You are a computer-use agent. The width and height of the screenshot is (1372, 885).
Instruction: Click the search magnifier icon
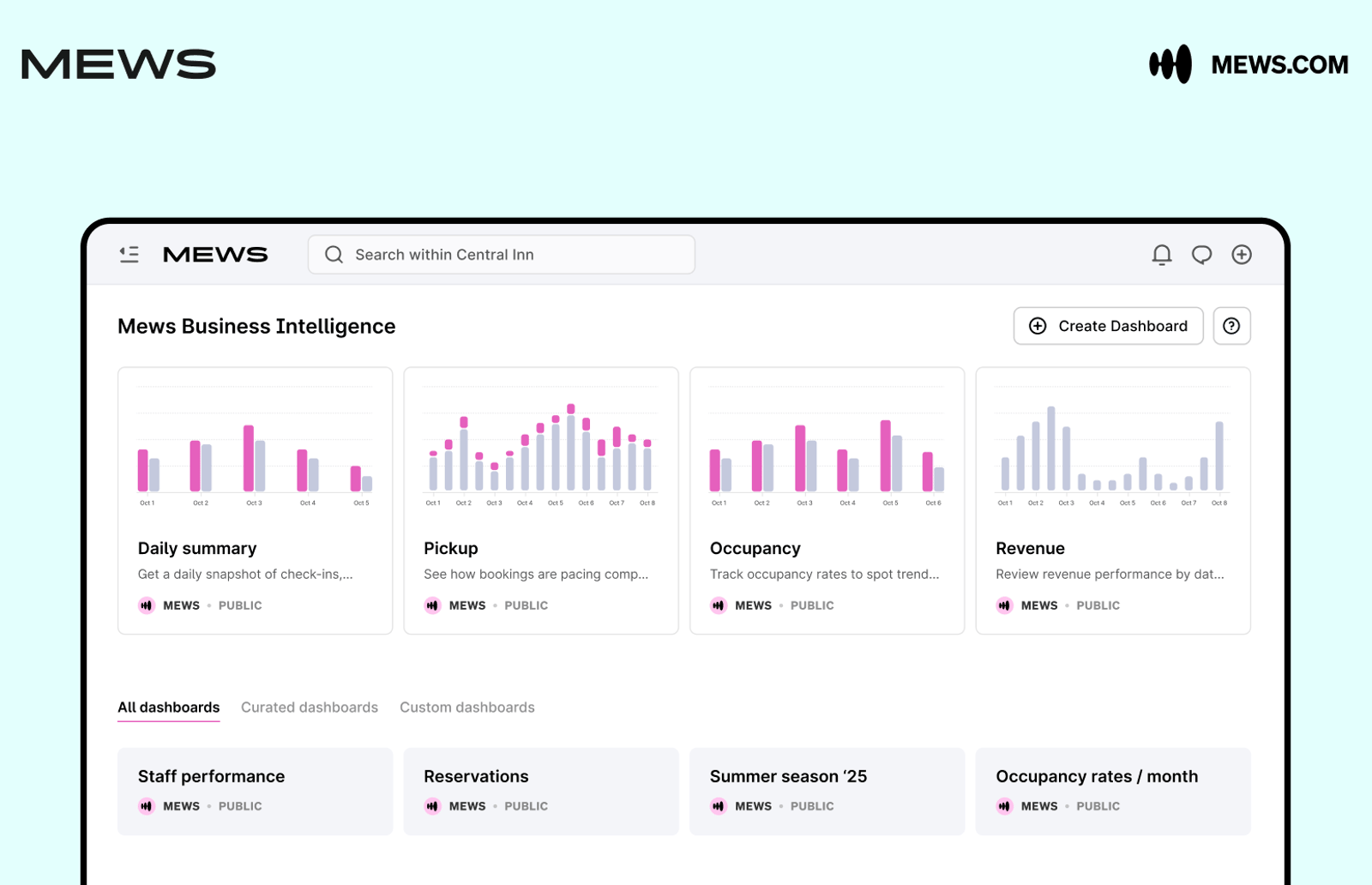click(334, 255)
